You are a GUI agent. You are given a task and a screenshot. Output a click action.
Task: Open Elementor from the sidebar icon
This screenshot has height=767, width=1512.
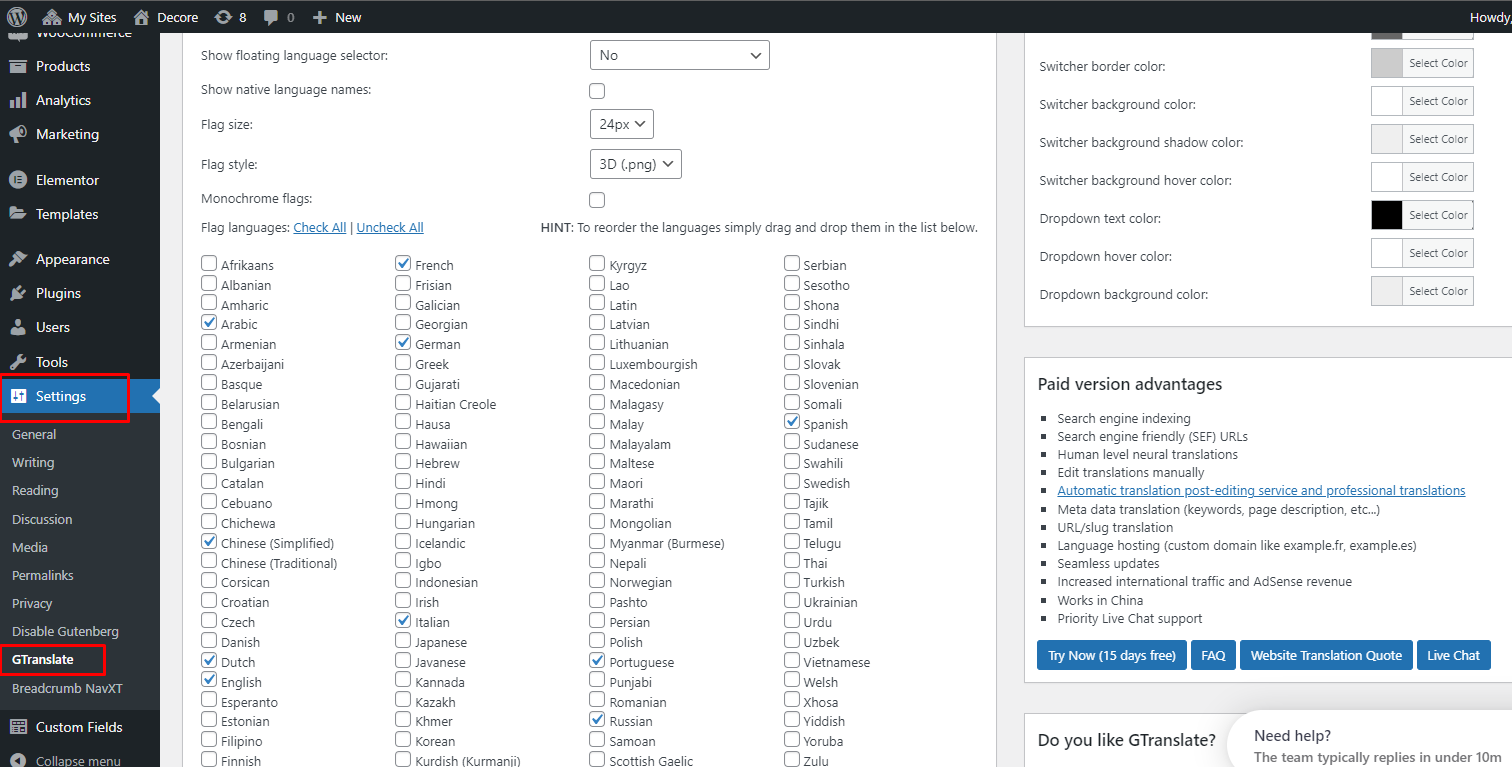[18, 180]
